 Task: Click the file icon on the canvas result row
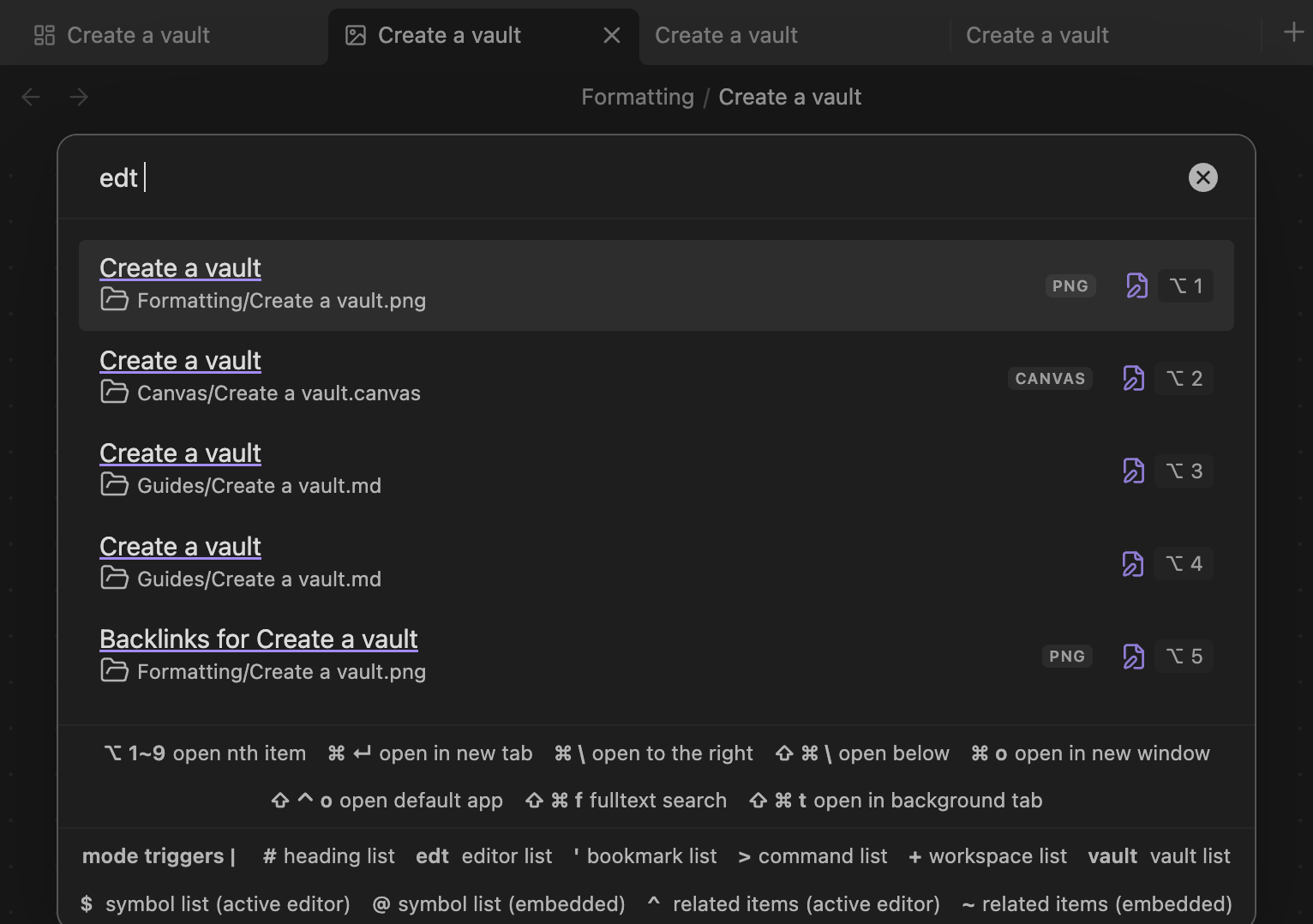tap(1133, 378)
